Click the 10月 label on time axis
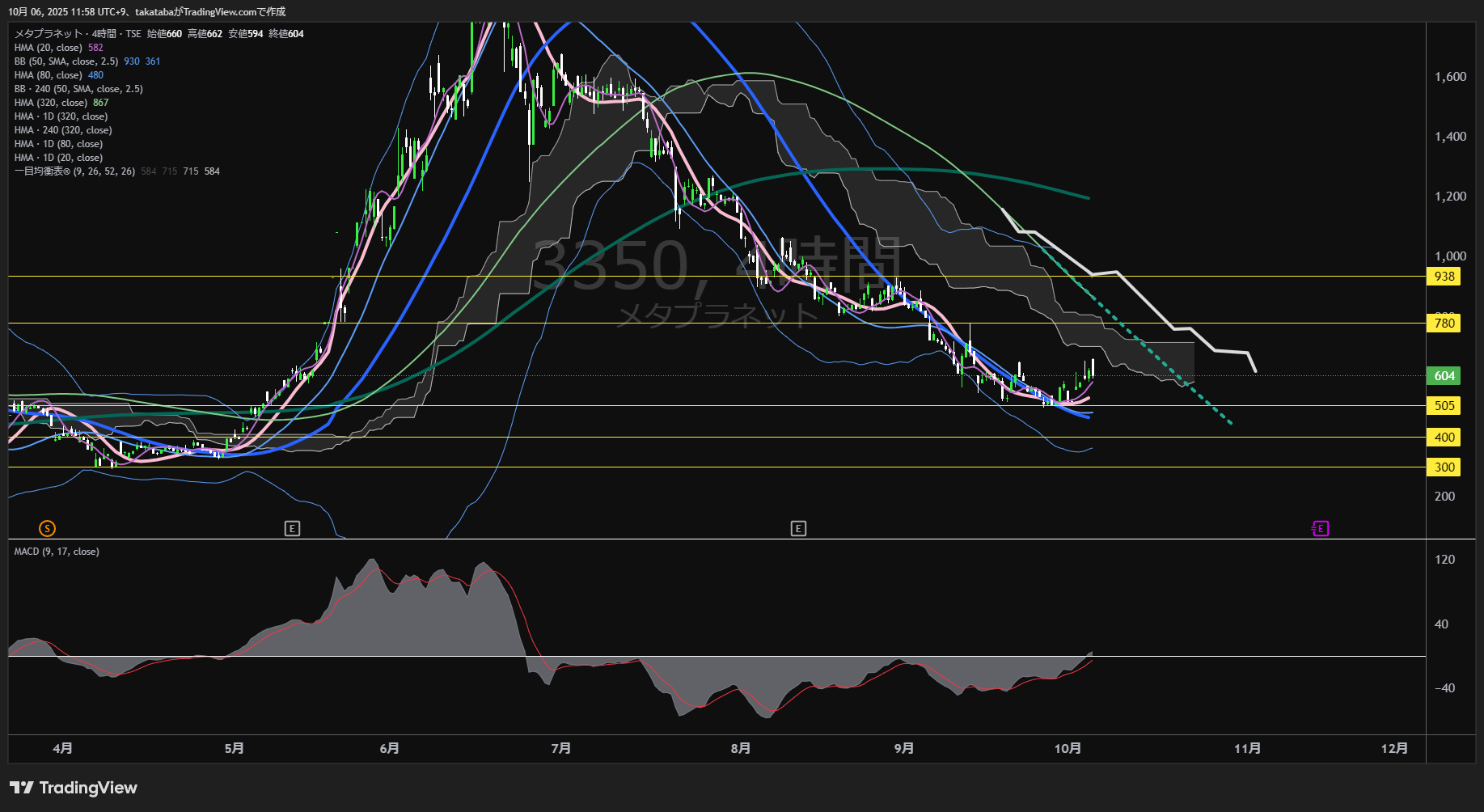 click(1068, 749)
